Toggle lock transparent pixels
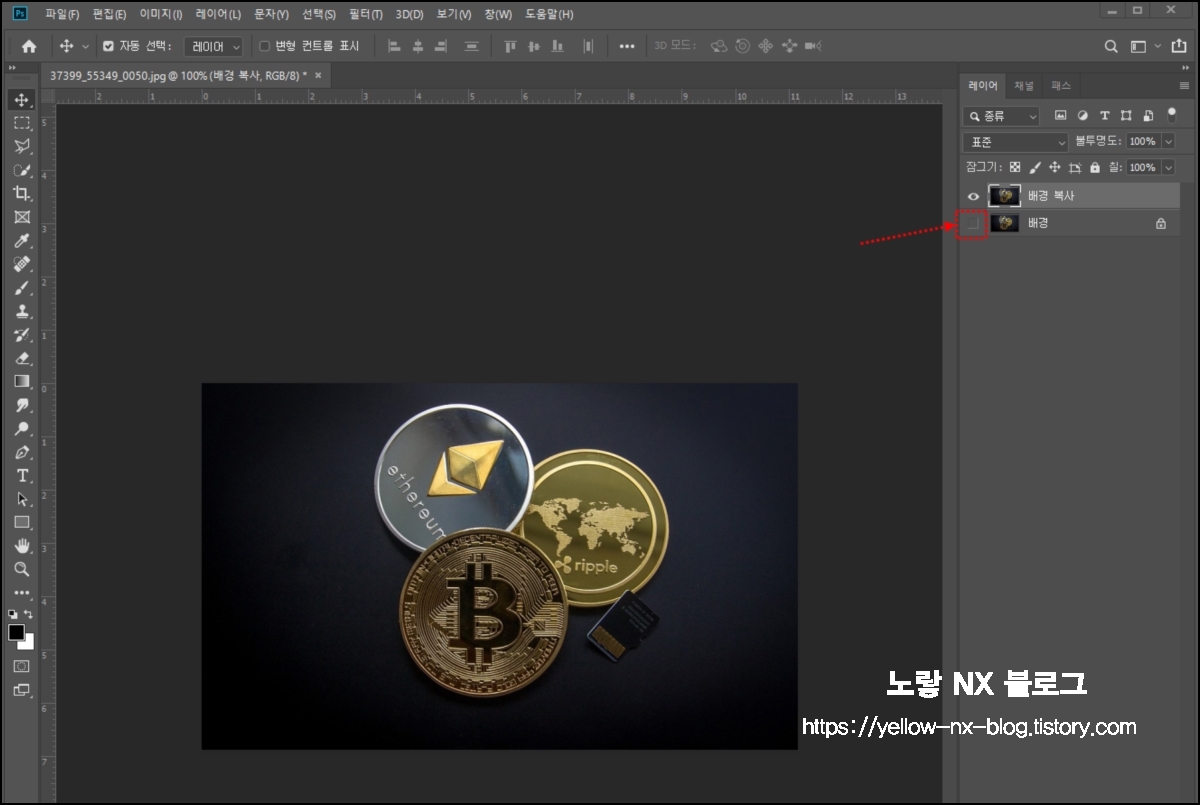1200x805 pixels. (x=1015, y=168)
